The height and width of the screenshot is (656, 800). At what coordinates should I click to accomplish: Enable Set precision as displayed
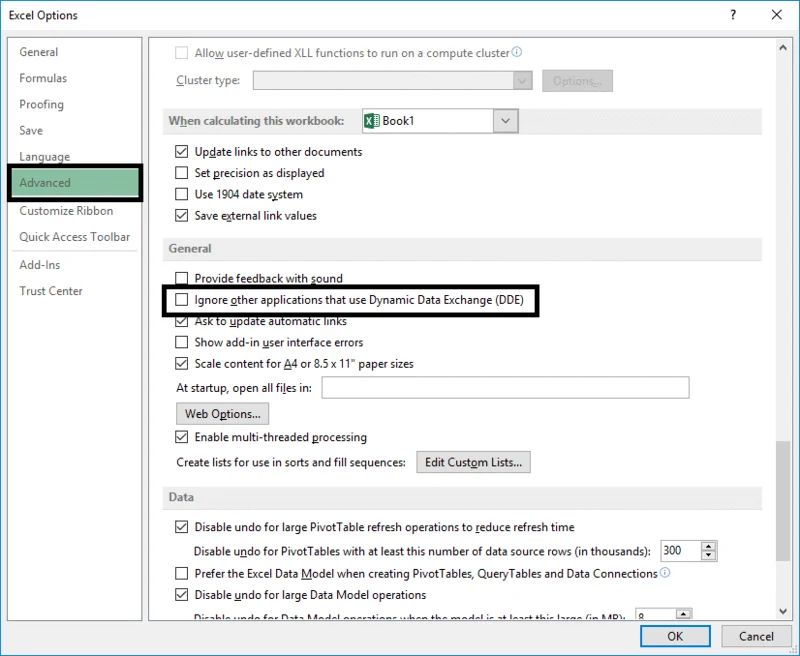pos(181,173)
